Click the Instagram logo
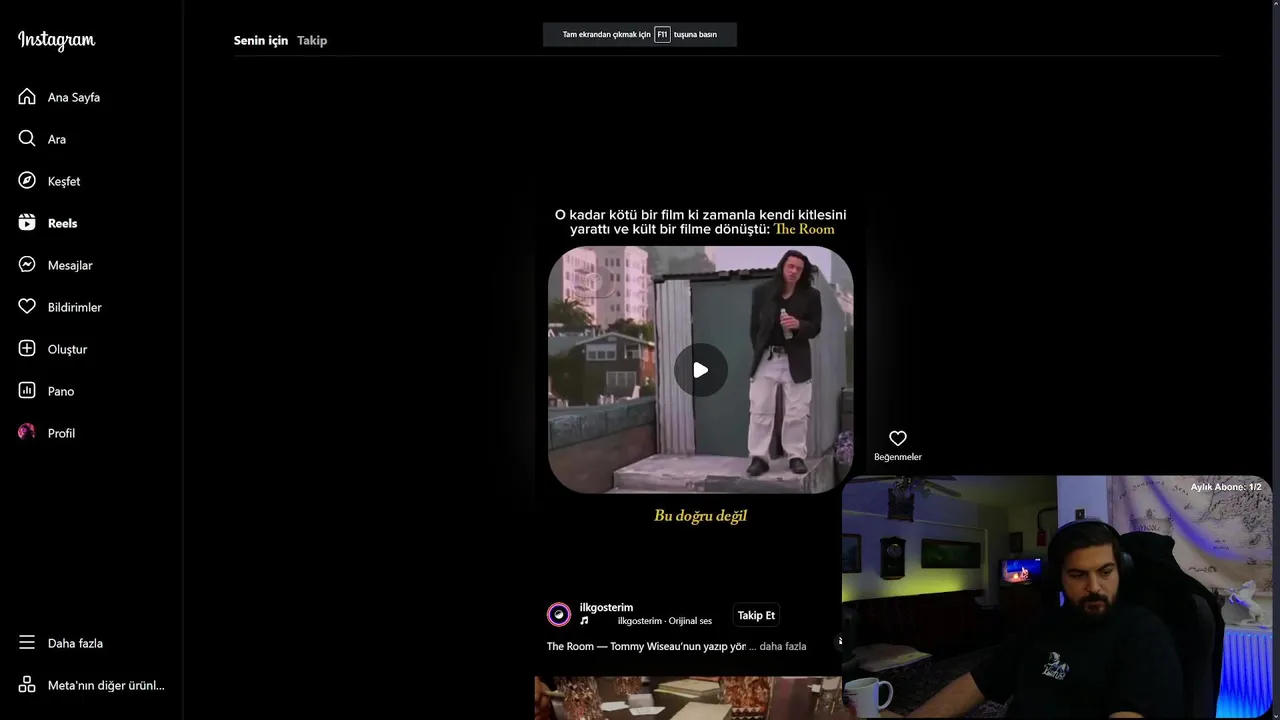1280x720 pixels. [56, 41]
